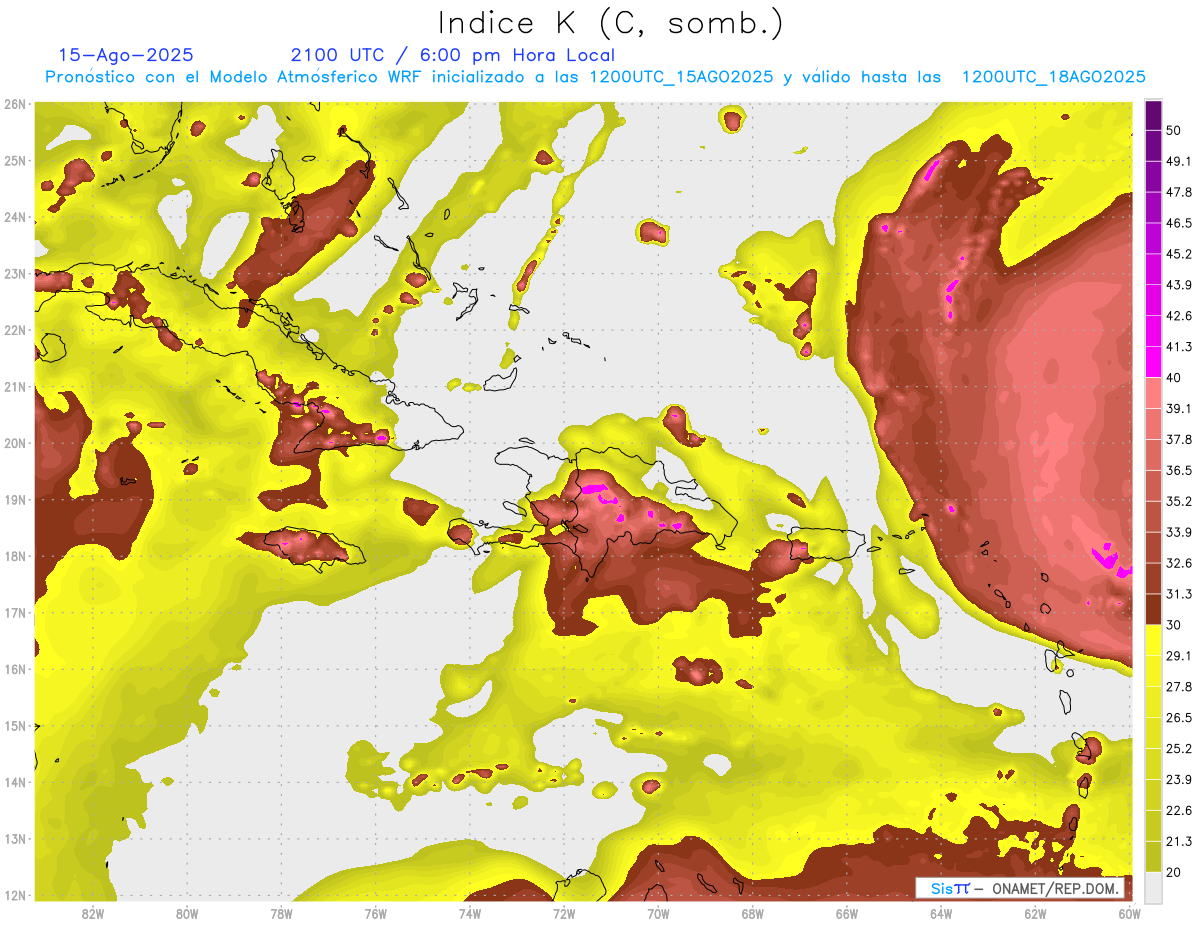Viewport: 1200px width, 927px height.
Task: Click the colorbar value 39.1
Action: coord(1178,408)
